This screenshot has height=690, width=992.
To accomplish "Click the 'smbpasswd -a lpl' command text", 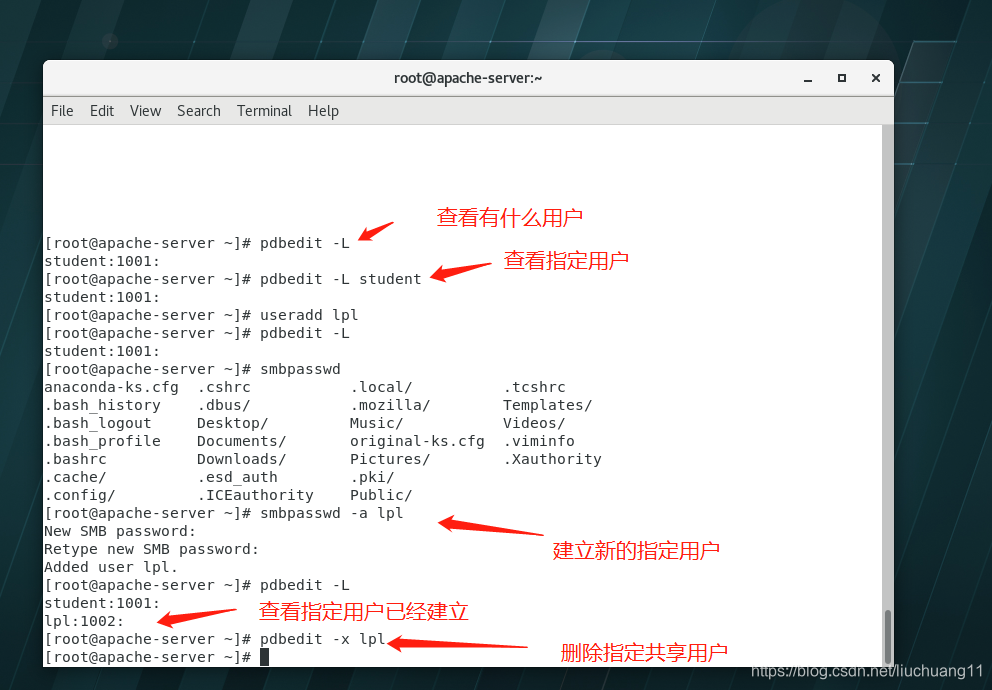I will (332, 513).
